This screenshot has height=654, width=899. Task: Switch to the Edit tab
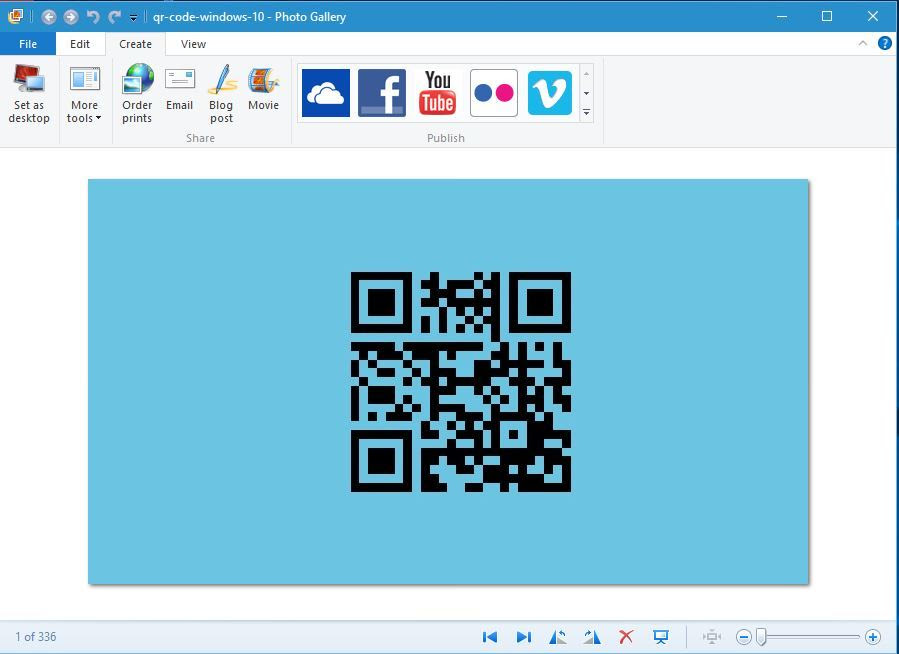pos(80,44)
